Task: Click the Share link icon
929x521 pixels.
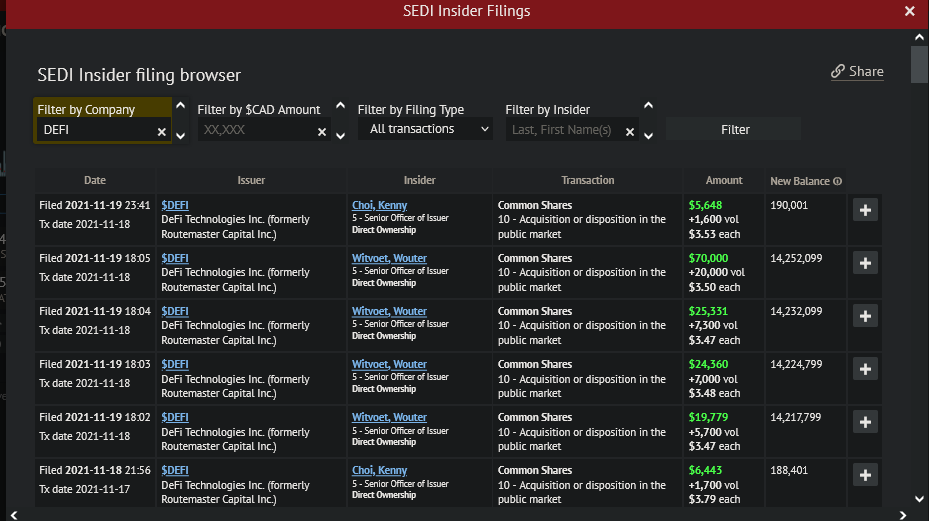Action: coord(838,72)
